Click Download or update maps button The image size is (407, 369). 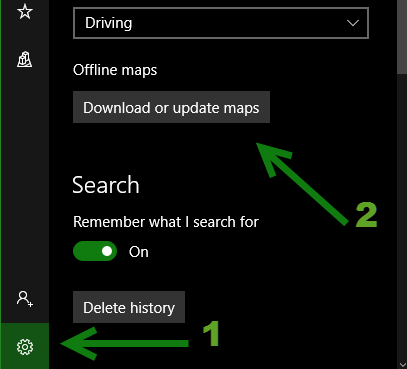[x=171, y=107]
